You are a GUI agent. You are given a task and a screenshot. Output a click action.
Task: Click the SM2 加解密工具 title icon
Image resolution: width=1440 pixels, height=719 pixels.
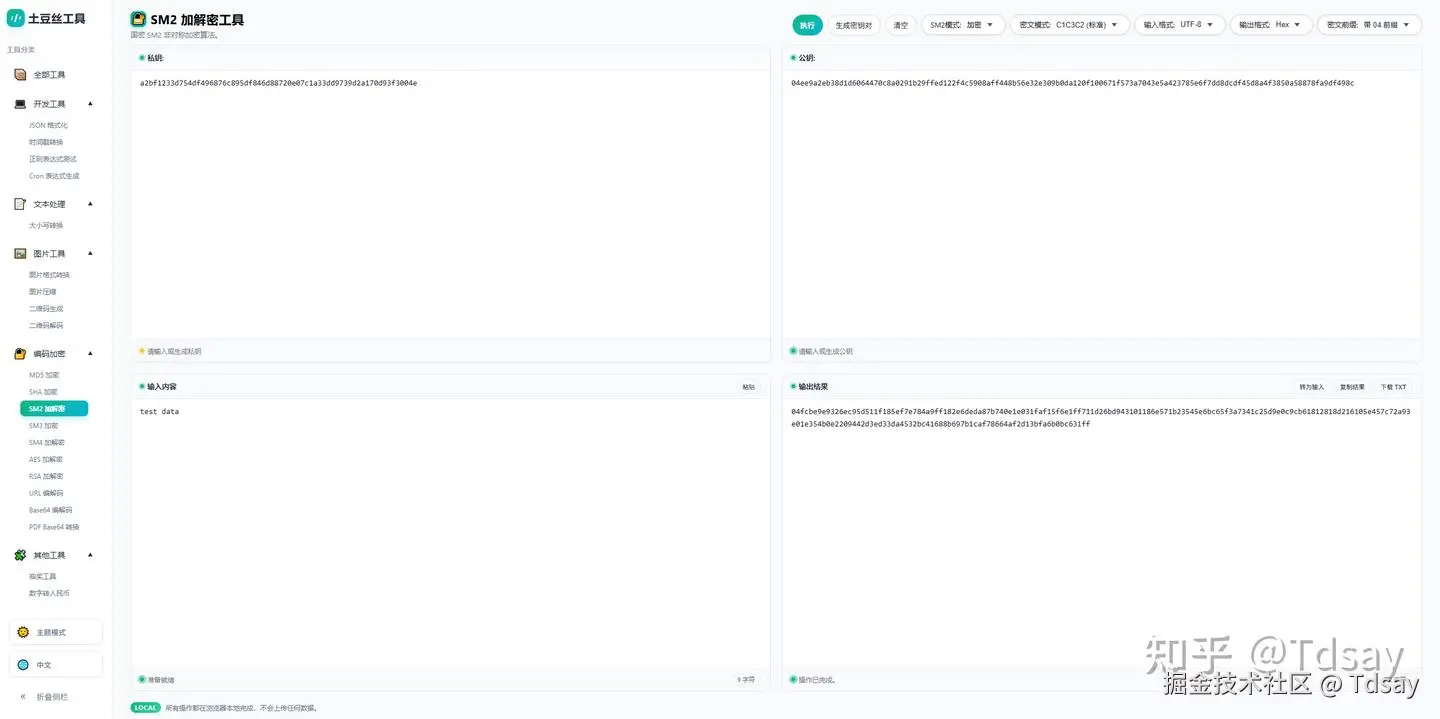pyautogui.click(x=138, y=19)
